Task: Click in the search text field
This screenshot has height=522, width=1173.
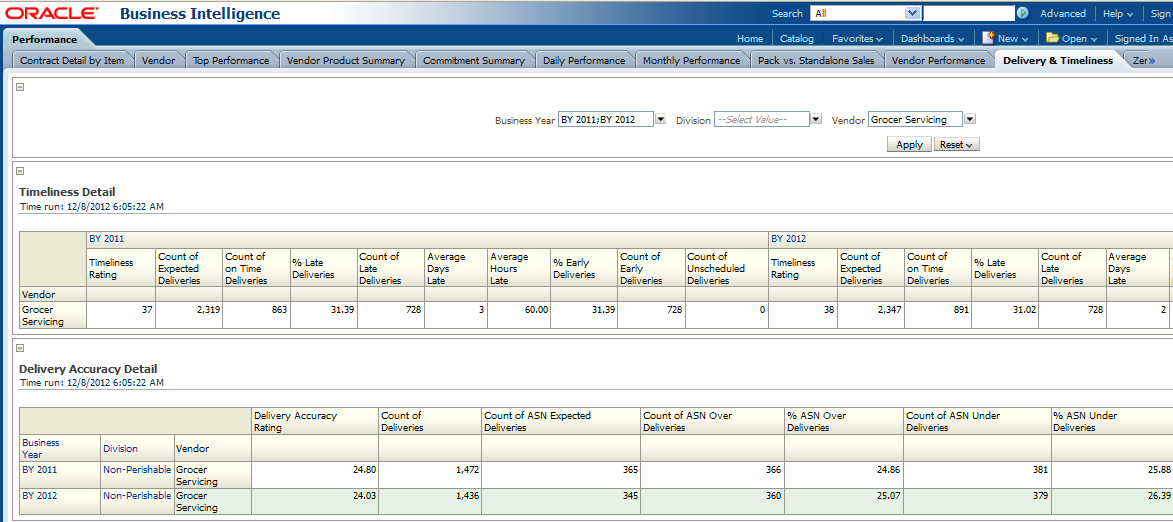Action: click(x=967, y=14)
